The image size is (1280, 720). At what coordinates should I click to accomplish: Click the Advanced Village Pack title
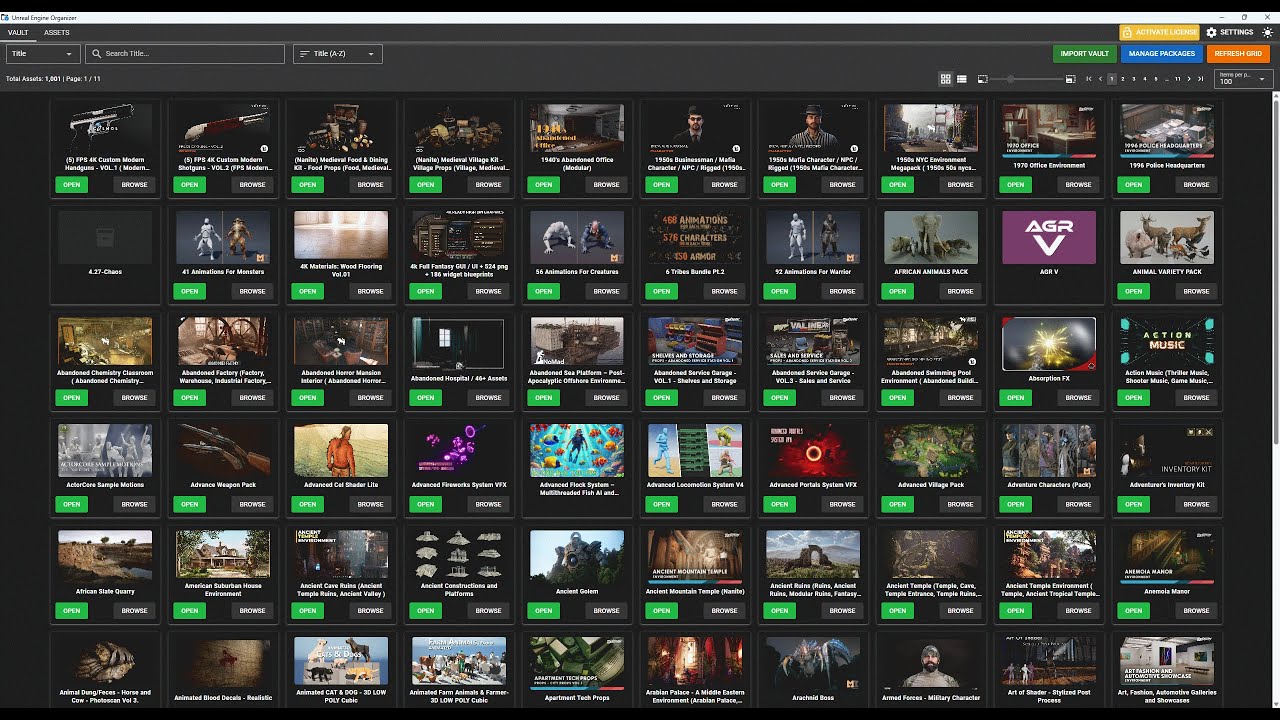pos(931,485)
